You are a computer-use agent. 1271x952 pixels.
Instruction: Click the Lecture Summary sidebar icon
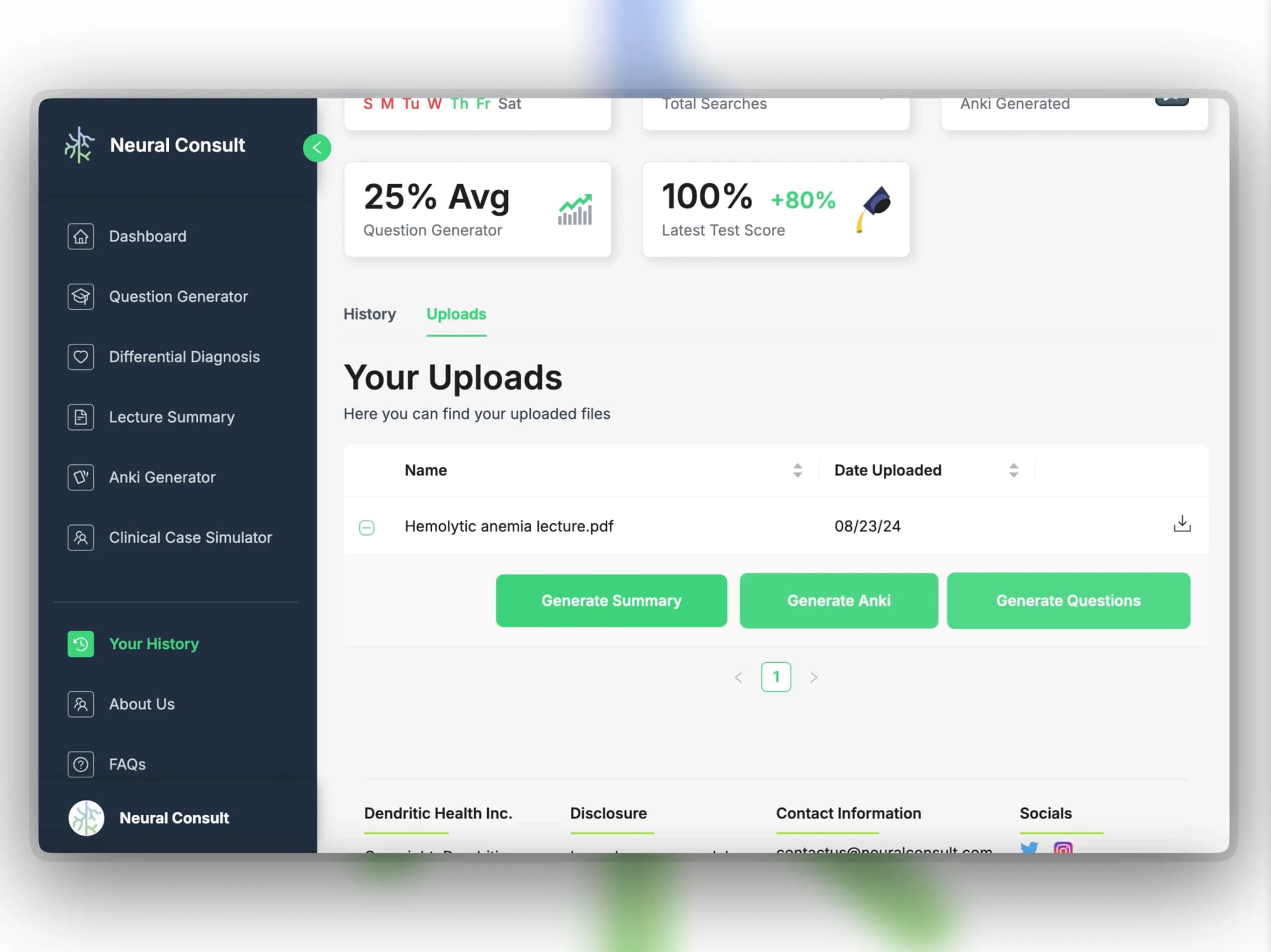tap(79, 416)
